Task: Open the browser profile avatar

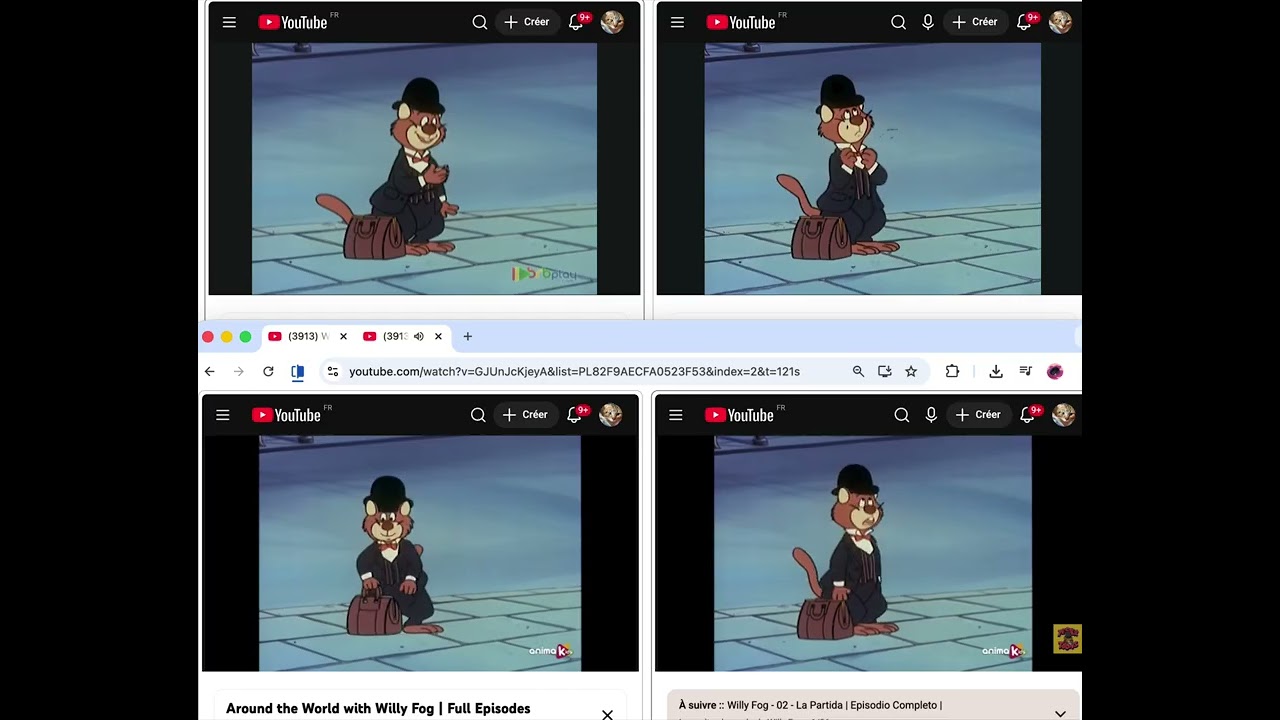Action: [x=1054, y=371]
